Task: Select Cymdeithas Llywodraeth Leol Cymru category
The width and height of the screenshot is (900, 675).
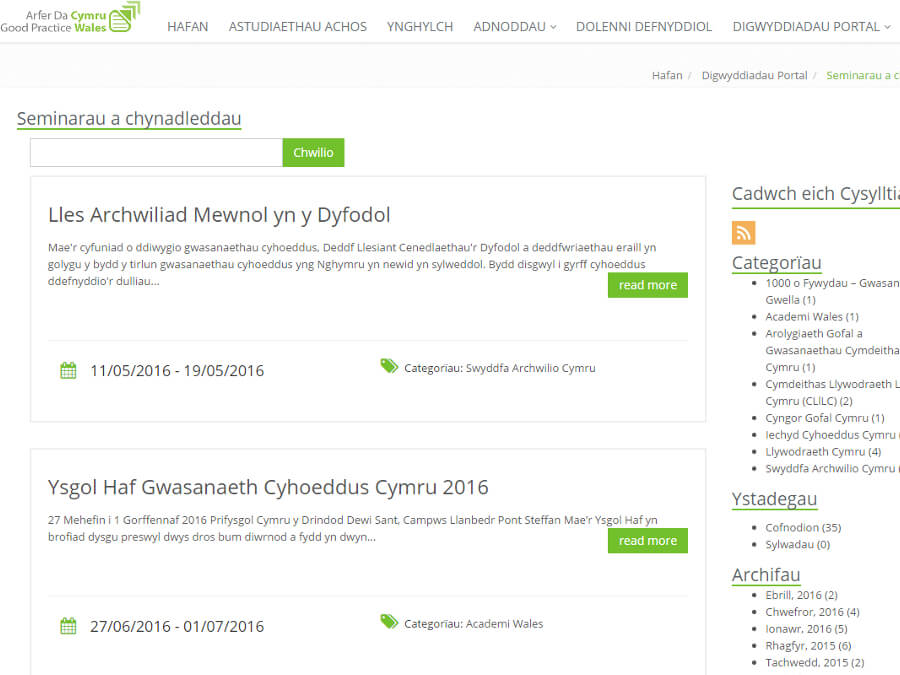Action: pyautogui.click(x=832, y=393)
